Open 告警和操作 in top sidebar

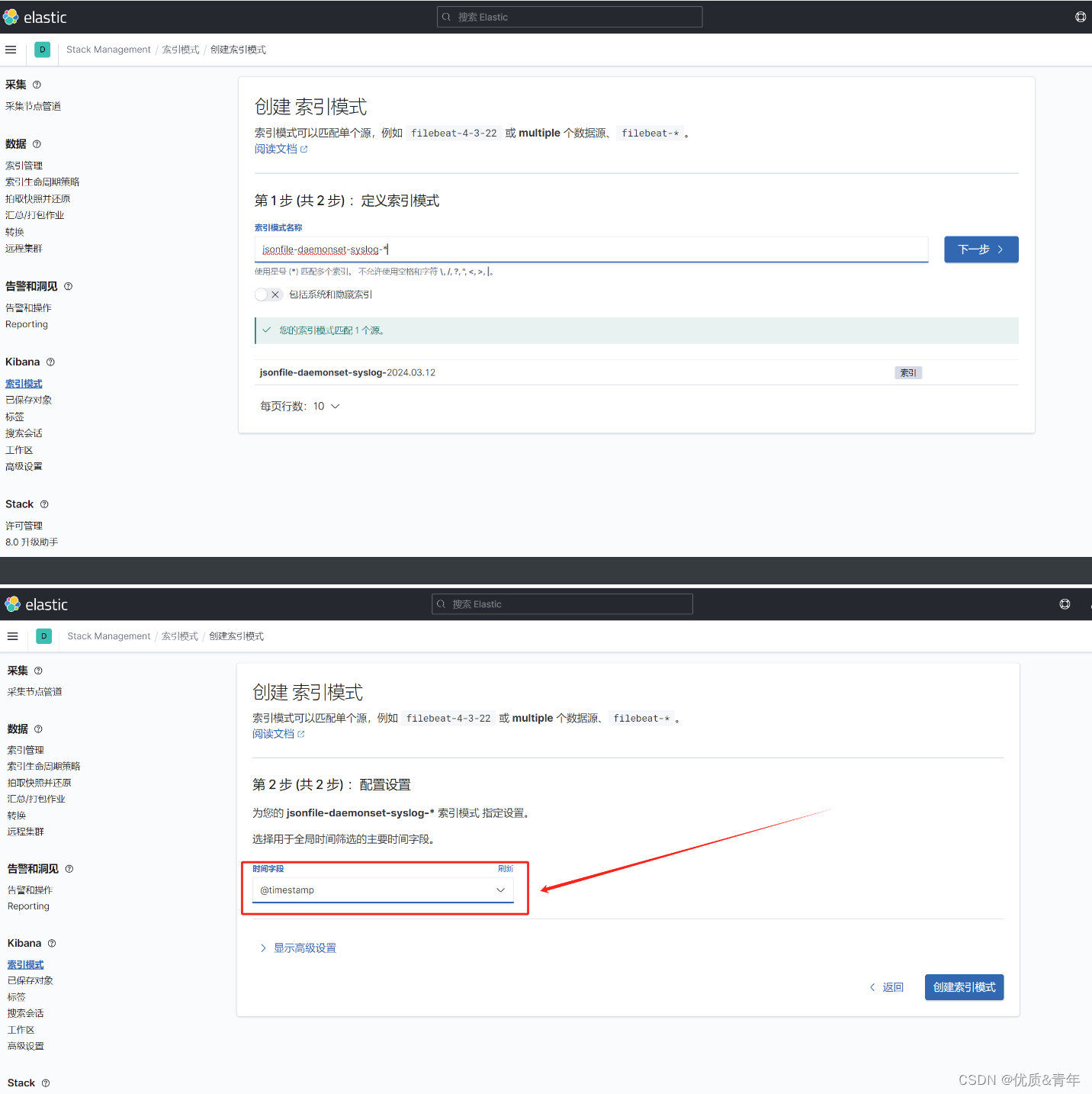(28, 308)
